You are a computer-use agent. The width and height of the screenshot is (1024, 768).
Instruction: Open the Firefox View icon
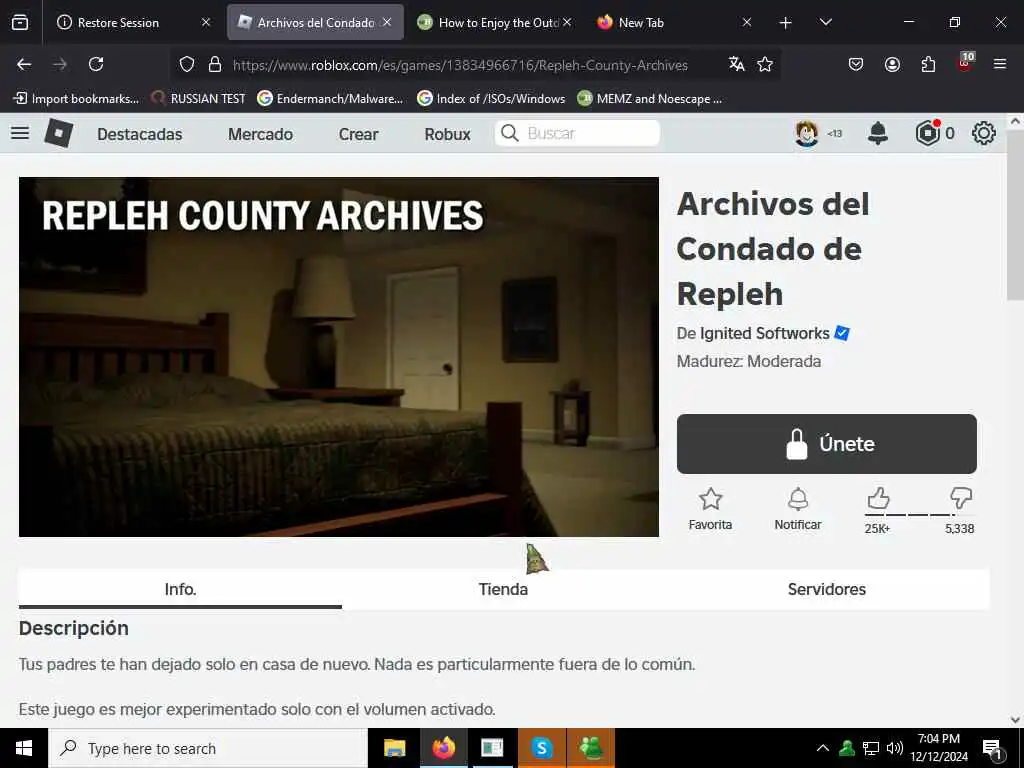click(x=20, y=22)
